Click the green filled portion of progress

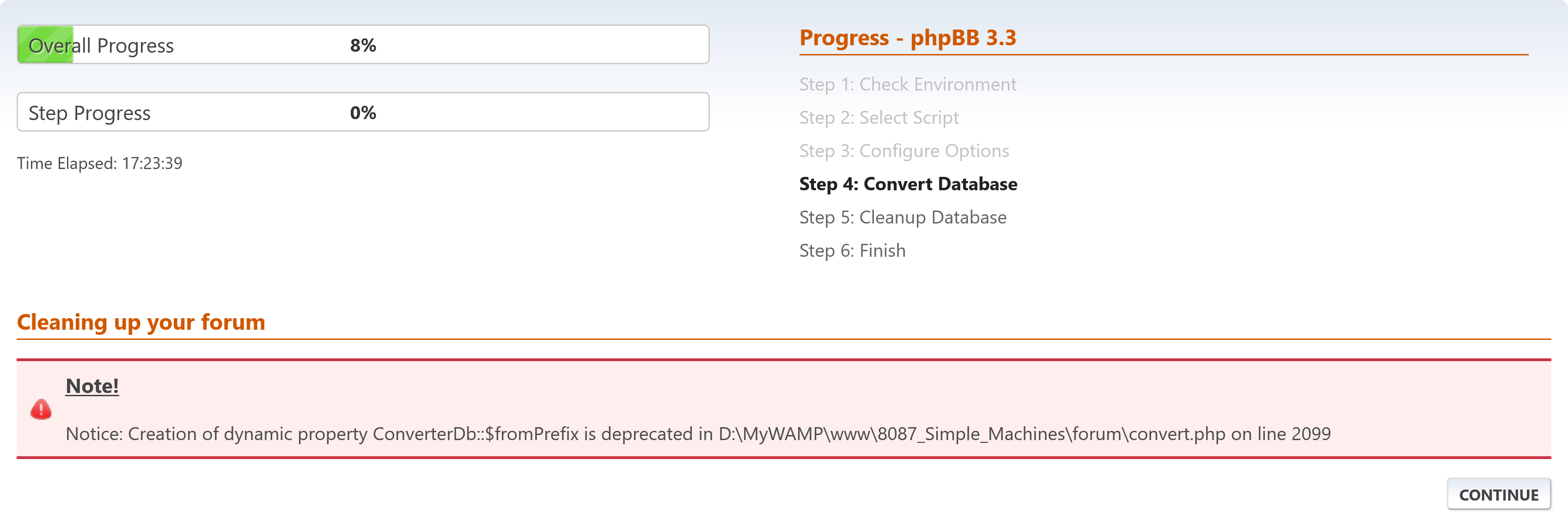[x=46, y=44]
